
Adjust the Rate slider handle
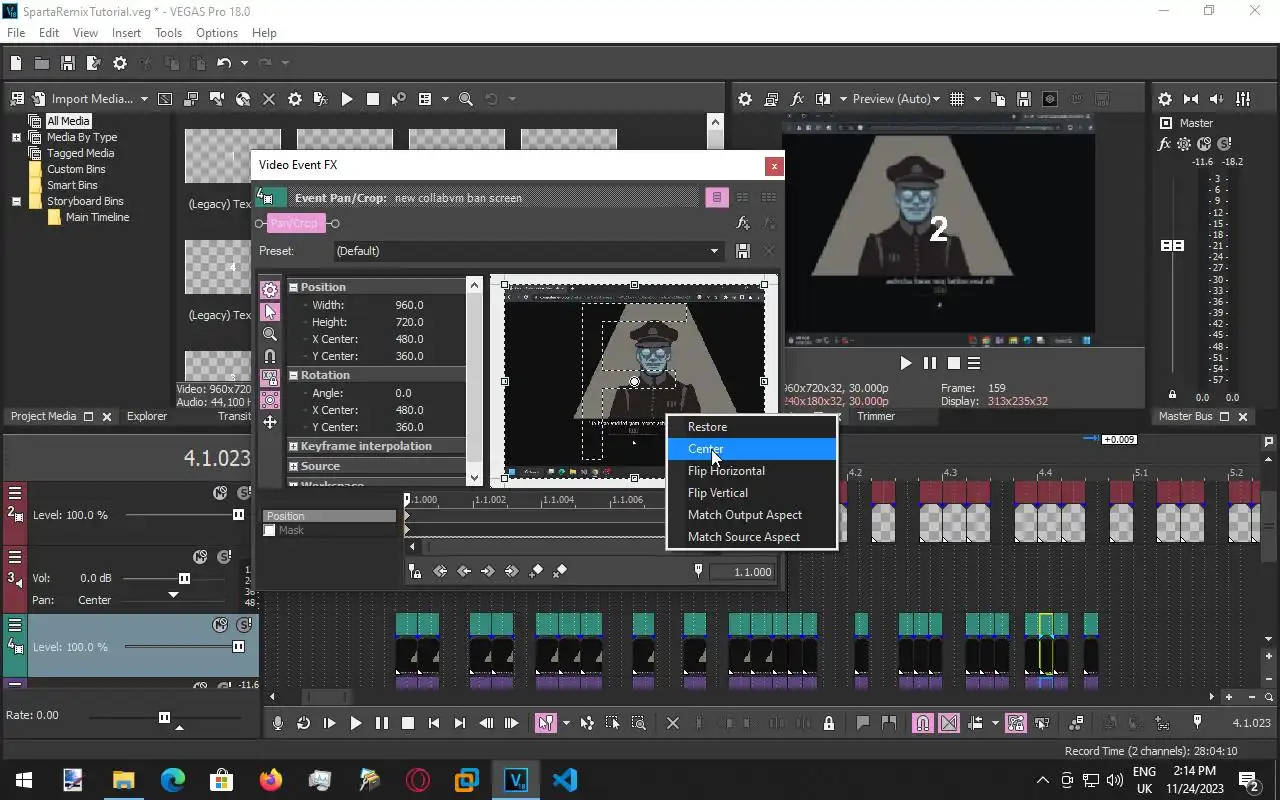click(x=164, y=717)
